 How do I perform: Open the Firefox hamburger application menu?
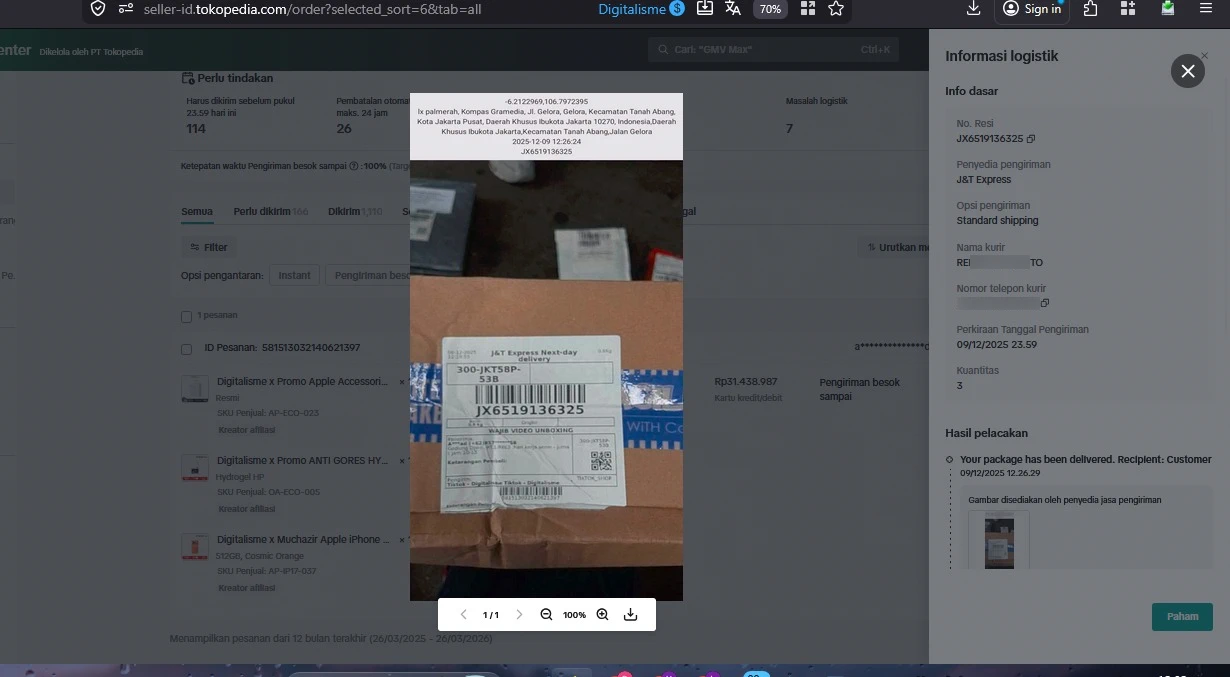[x=1206, y=9]
